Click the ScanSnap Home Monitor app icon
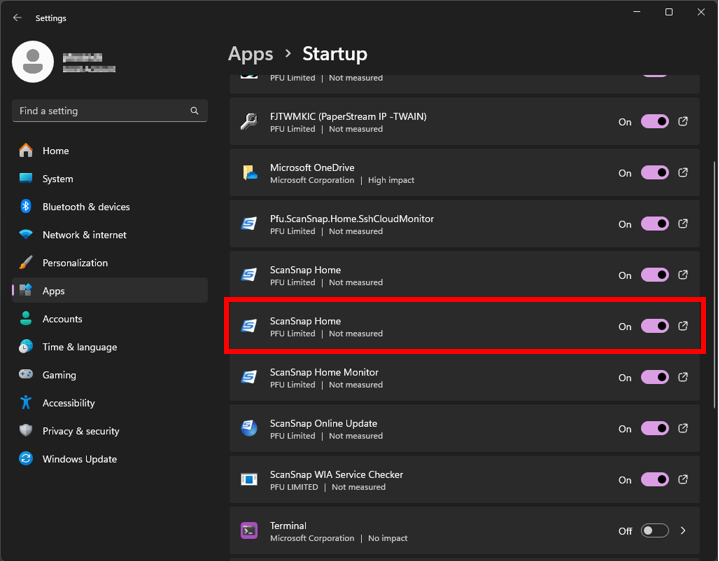 [249, 378]
